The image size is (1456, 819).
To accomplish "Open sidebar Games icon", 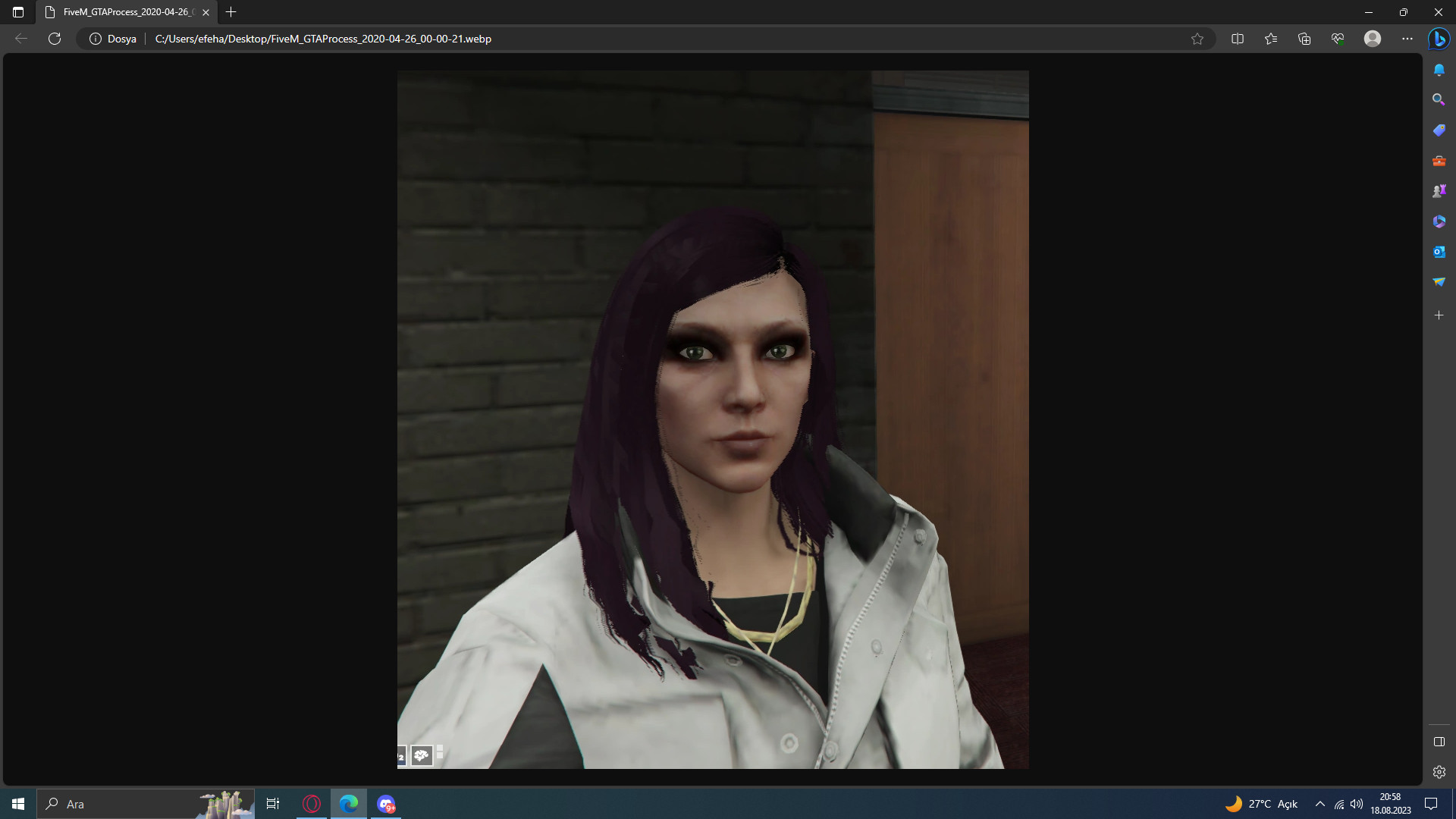I will (1439, 191).
